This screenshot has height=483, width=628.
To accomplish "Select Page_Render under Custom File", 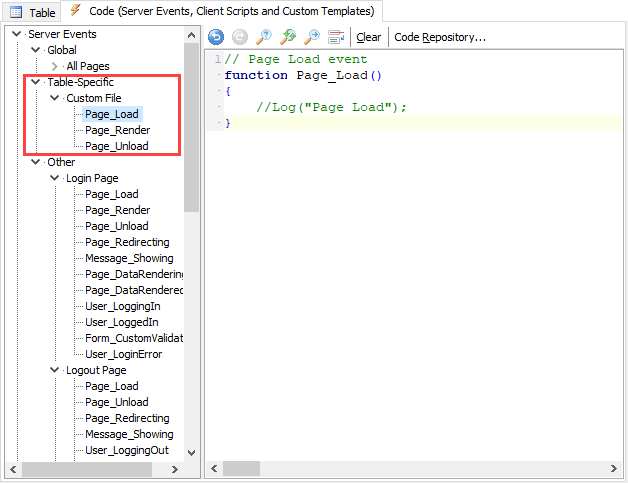I will 117,130.
